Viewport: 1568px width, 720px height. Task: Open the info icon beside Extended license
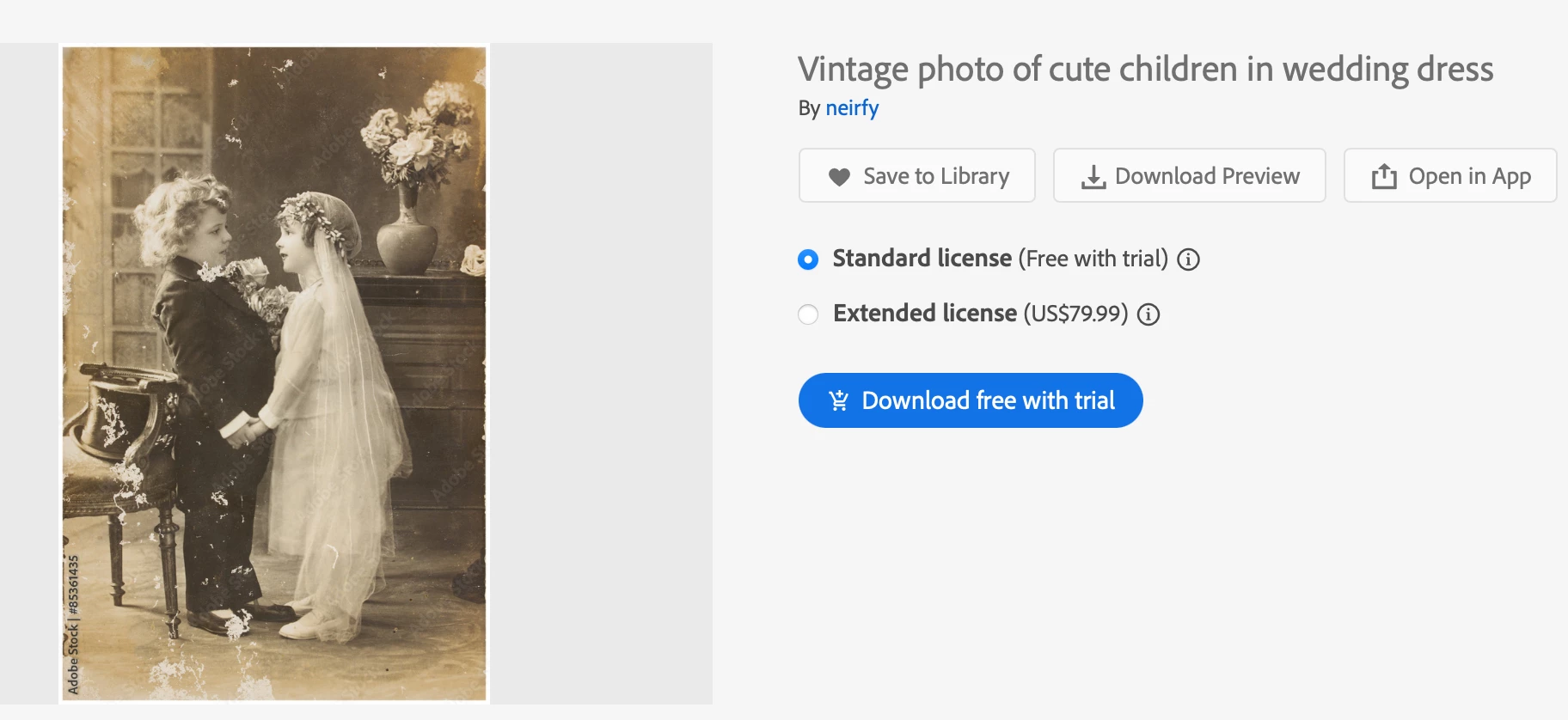[1148, 314]
